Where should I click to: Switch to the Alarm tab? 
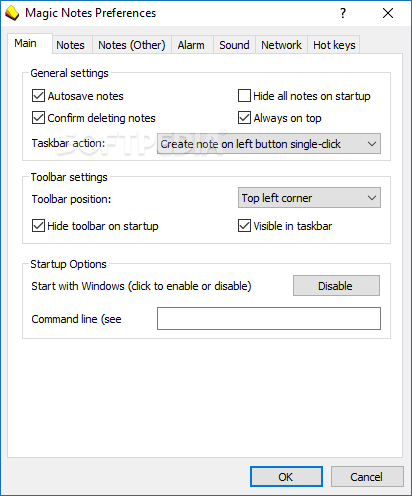click(x=191, y=45)
